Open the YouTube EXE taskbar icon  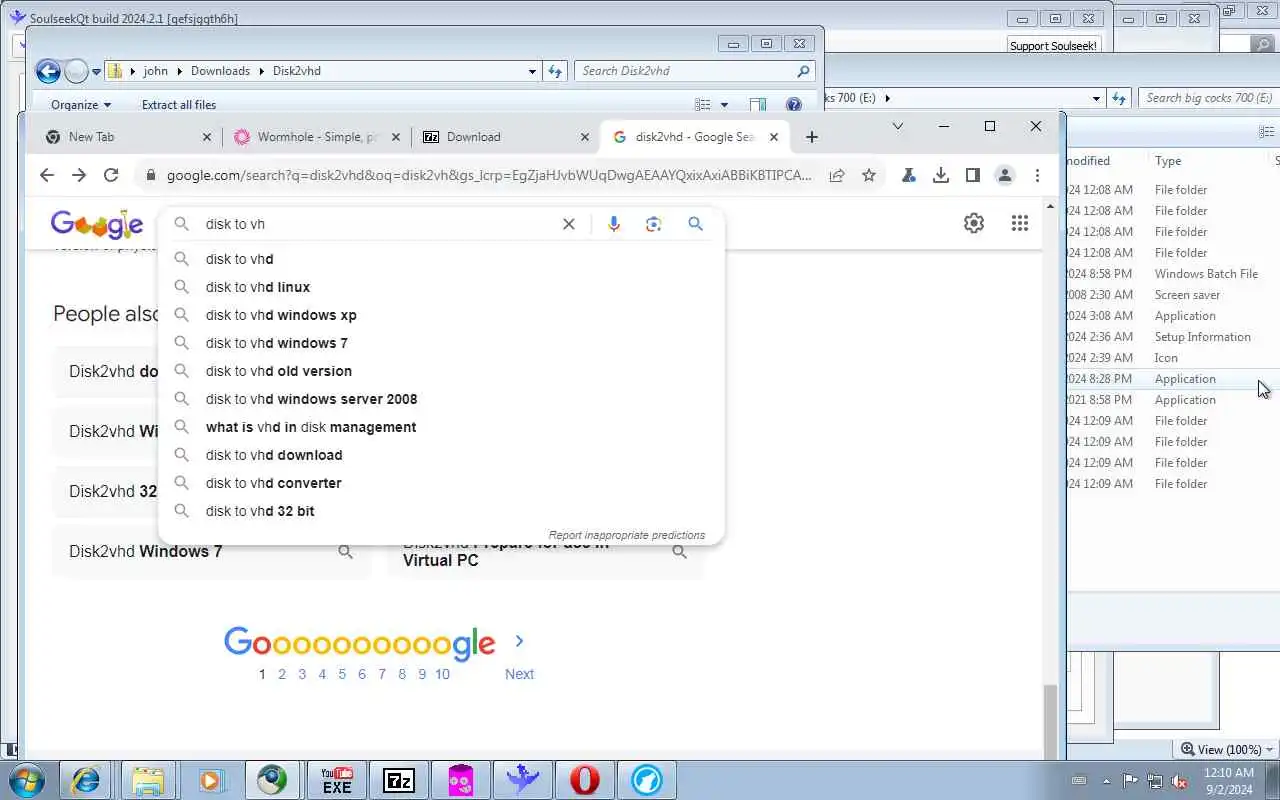click(x=337, y=780)
